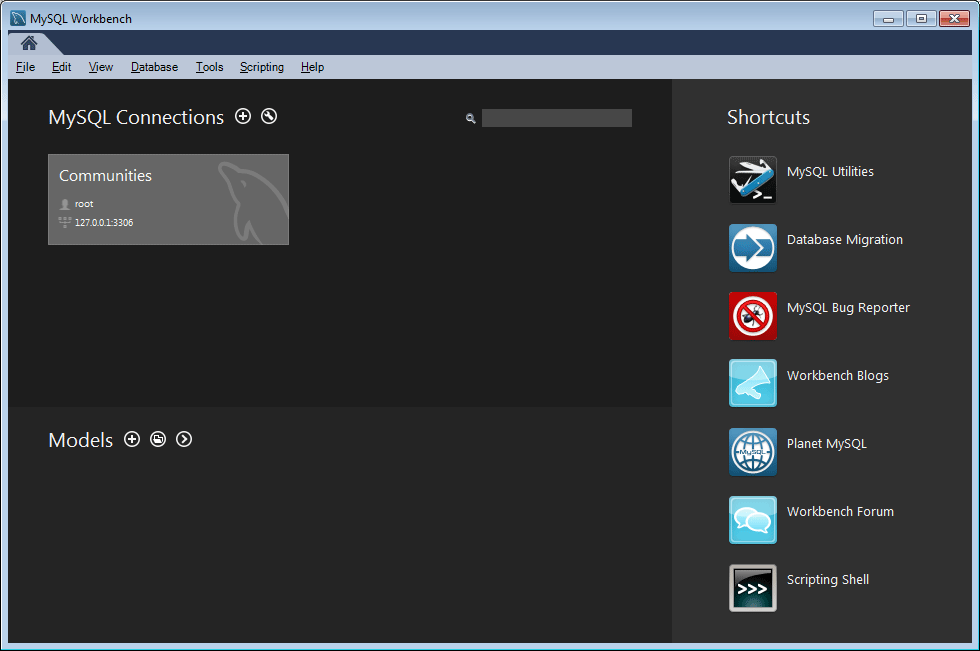
Task: Click the MySQL Utilities label
Action: [830, 172]
